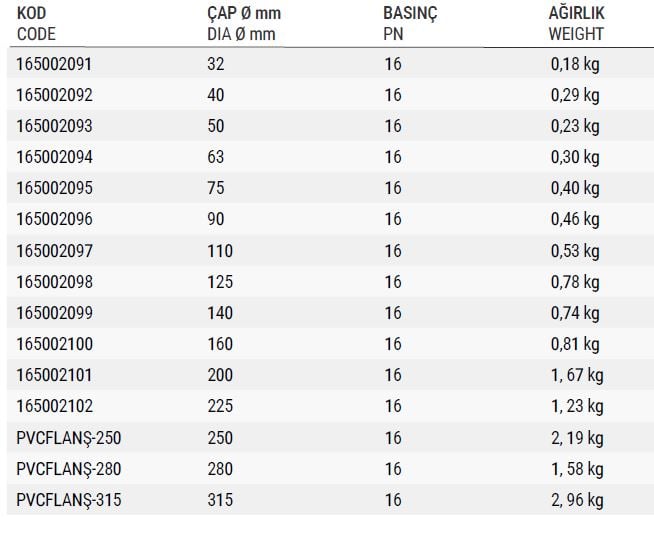Click the PVCFLANŞ-315 code cell
Image resolution: width=654 pixels, height=545 pixels.
(69, 500)
